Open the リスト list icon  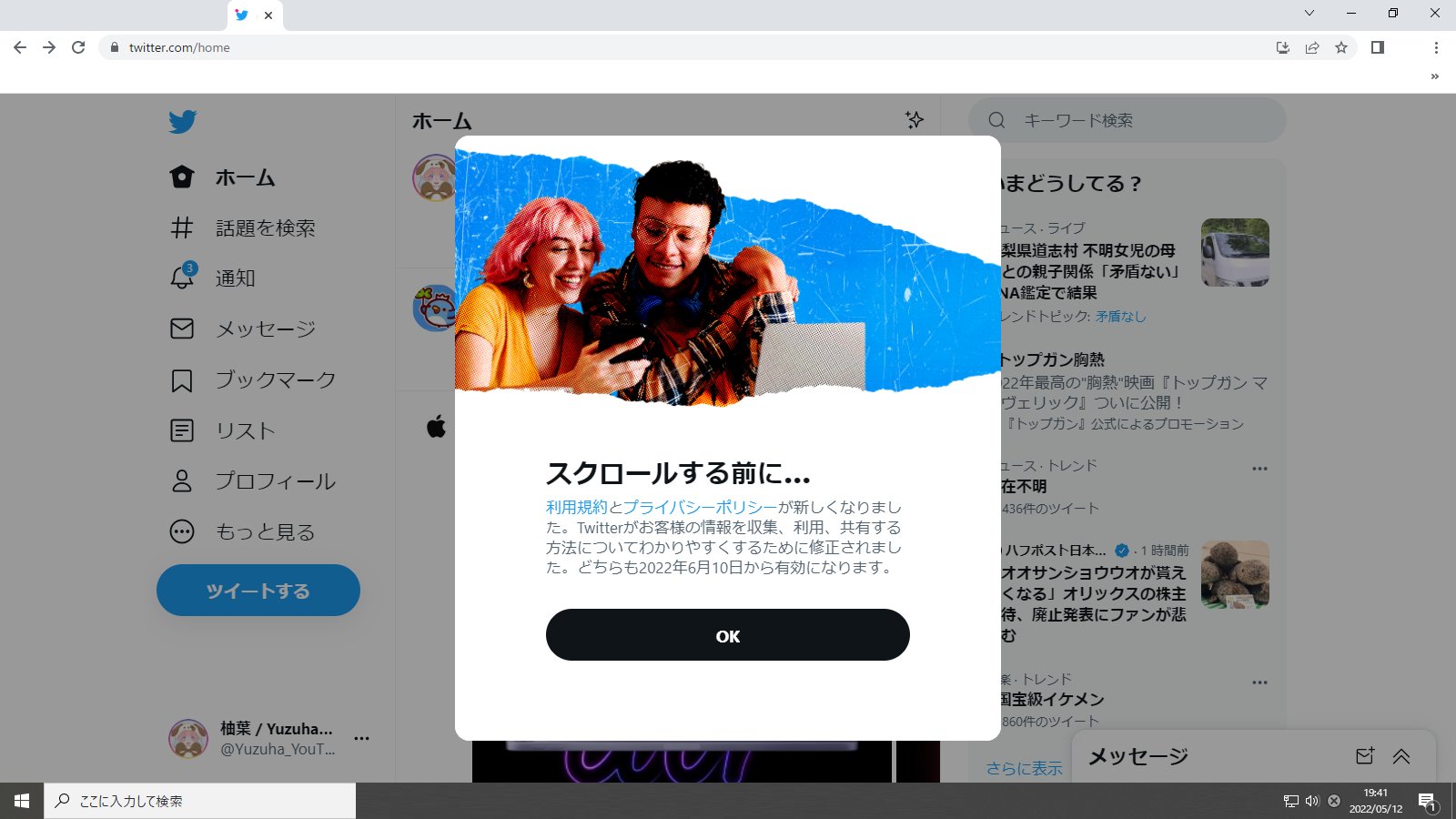click(182, 430)
